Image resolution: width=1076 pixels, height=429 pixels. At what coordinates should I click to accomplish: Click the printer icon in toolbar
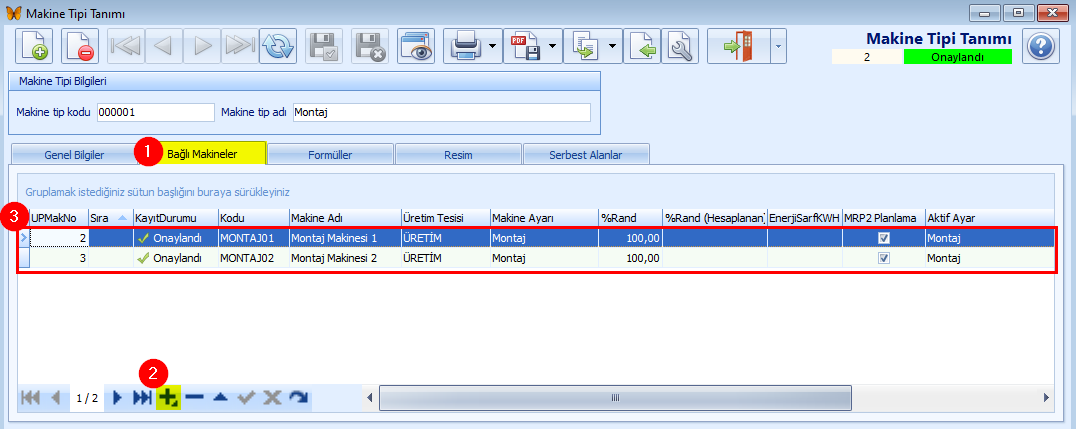465,47
